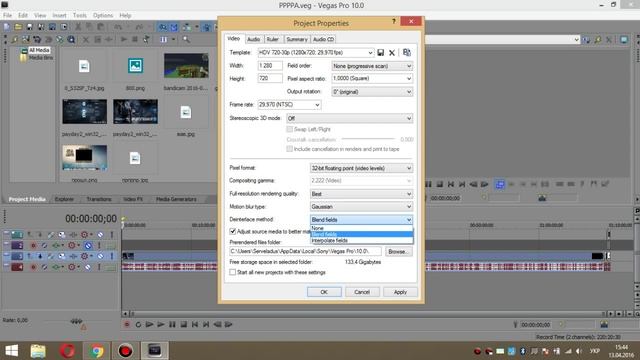The width and height of the screenshot is (640, 360).
Task: Select None in the deinterlace list
Action: point(362,228)
